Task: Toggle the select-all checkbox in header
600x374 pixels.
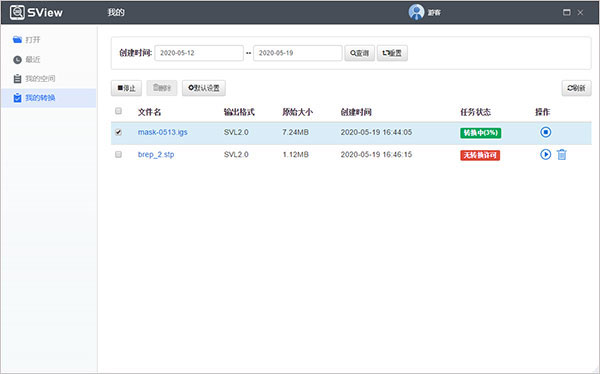Action: pyautogui.click(x=118, y=111)
